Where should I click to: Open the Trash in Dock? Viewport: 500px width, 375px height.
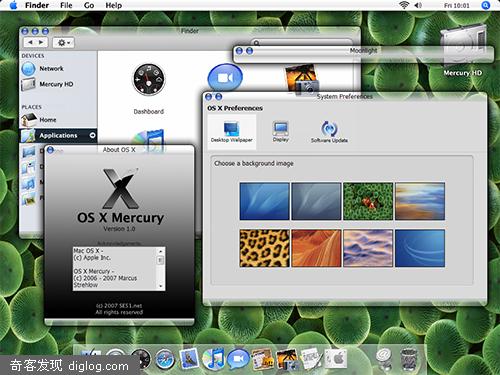pyautogui.click(x=408, y=359)
